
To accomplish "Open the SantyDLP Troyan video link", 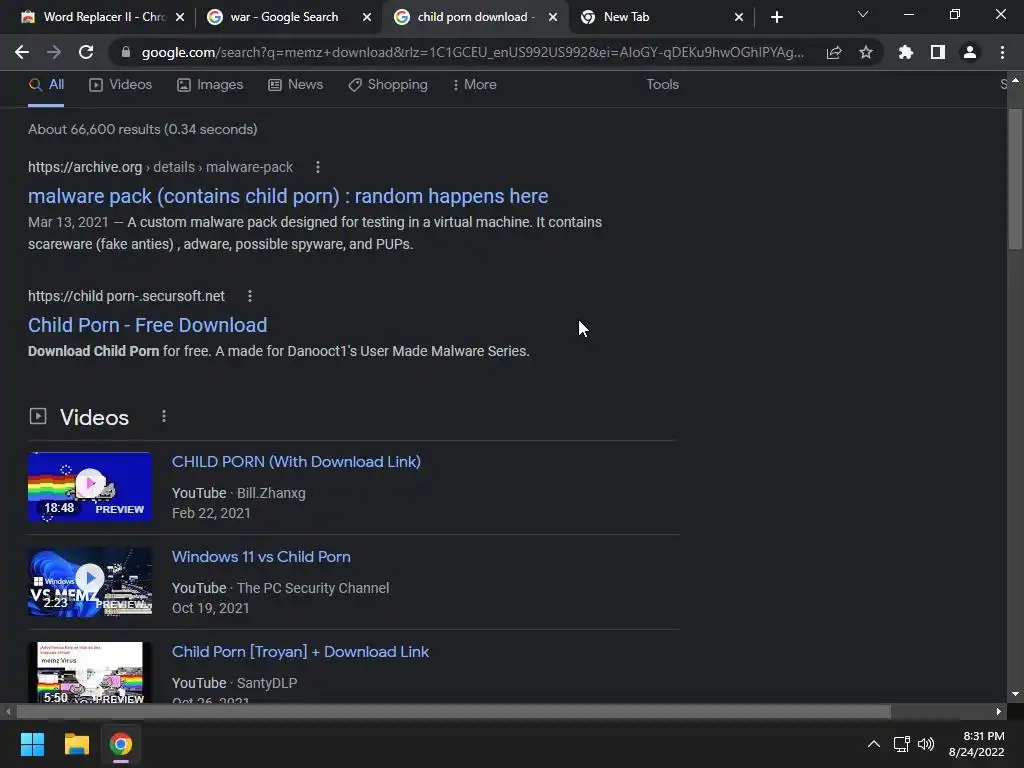I will coord(300,652).
